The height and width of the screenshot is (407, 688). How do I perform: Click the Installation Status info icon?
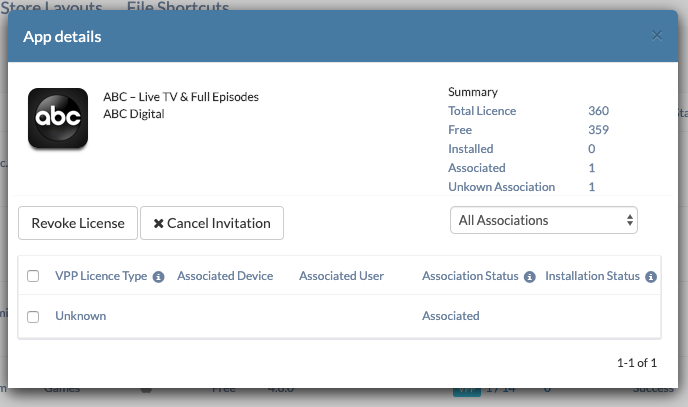(x=651, y=277)
